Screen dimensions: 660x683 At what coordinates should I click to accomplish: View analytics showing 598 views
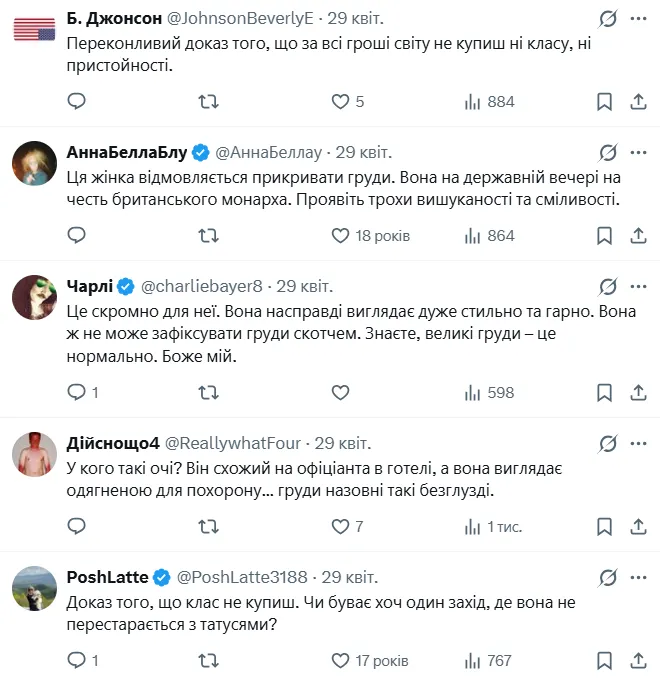tap(490, 392)
